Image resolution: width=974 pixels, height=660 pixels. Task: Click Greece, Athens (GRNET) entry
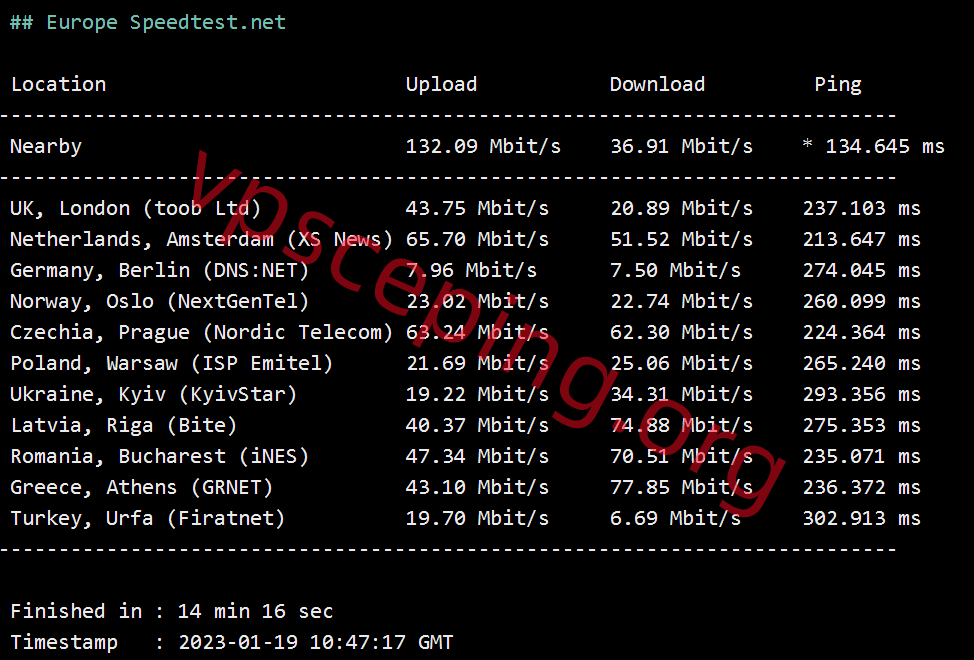click(142, 487)
